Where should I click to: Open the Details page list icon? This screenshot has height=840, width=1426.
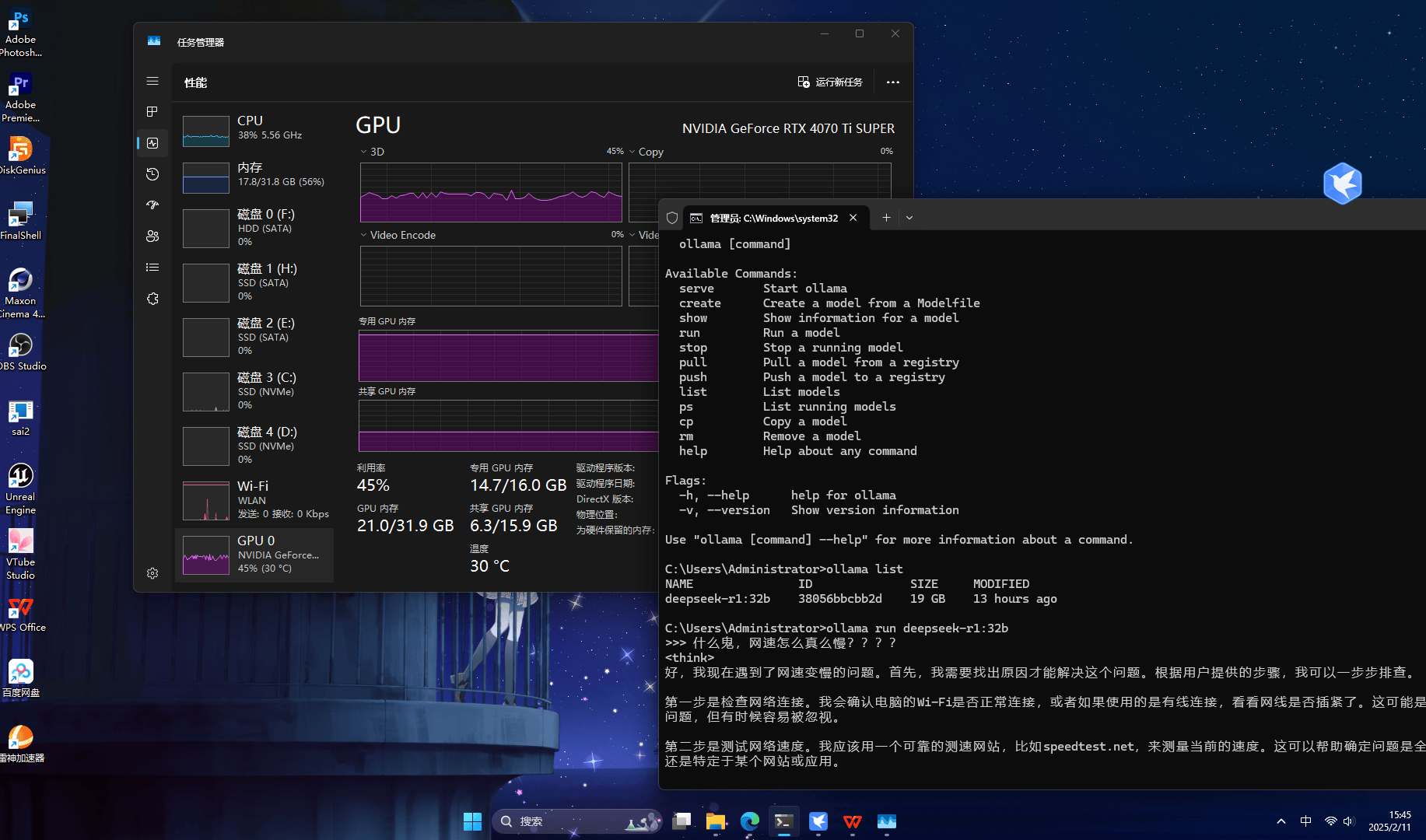click(x=152, y=268)
